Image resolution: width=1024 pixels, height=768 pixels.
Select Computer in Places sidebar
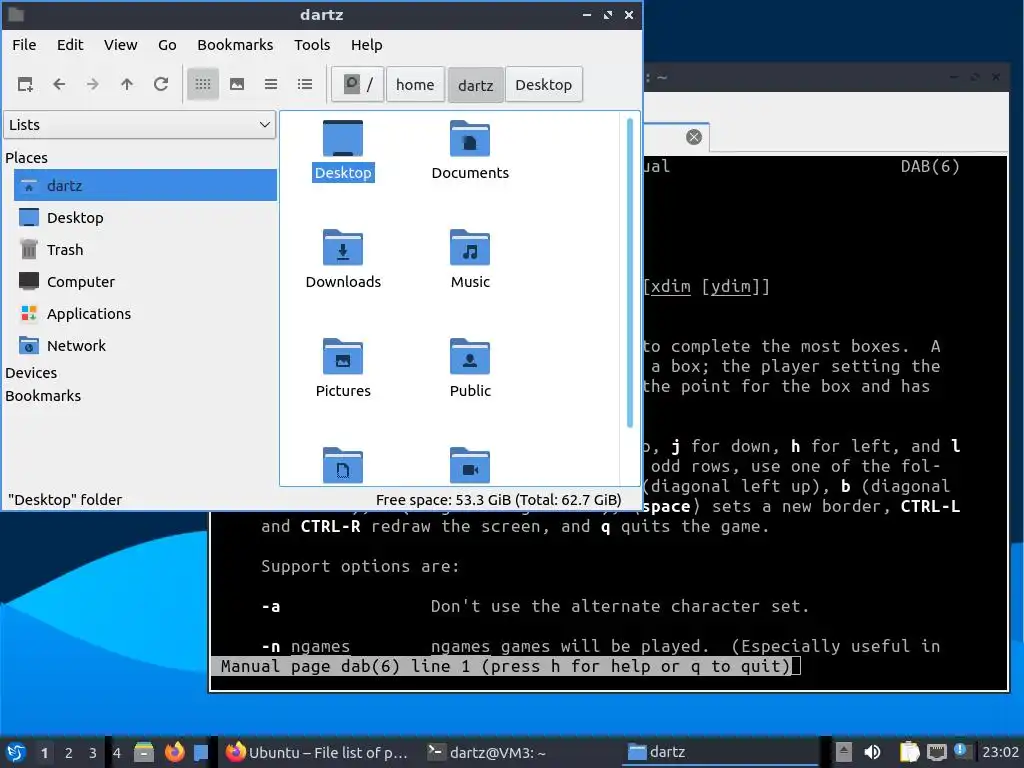(145, 281)
